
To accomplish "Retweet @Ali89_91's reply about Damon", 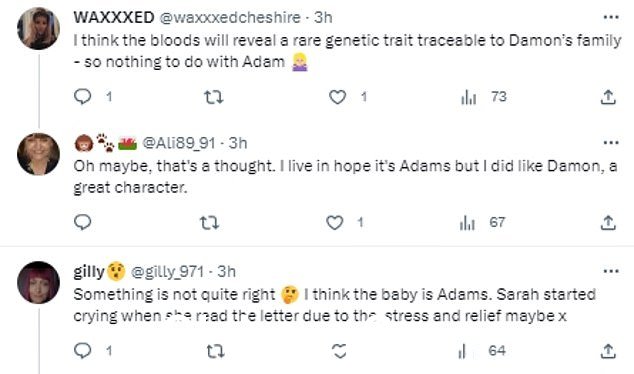I will [x=210, y=222].
